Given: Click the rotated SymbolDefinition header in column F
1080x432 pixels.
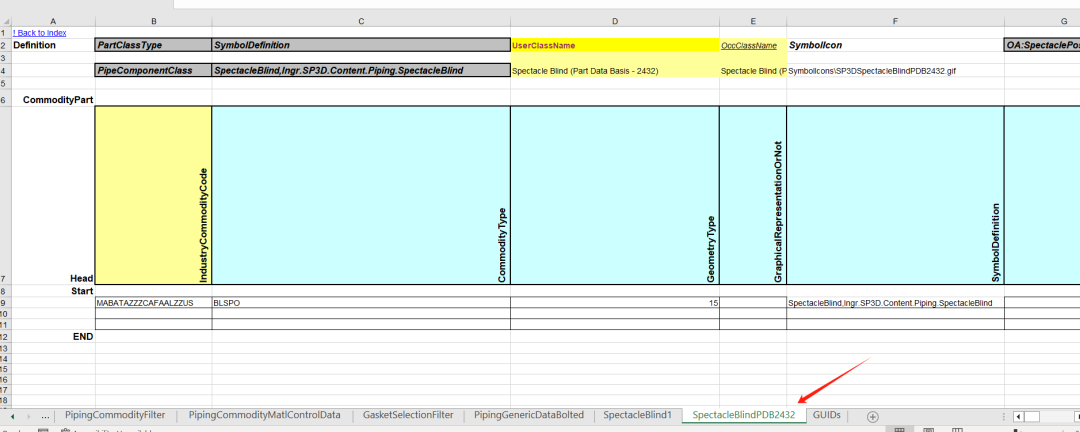Looking at the screenshot, I should tap(895, 196).
